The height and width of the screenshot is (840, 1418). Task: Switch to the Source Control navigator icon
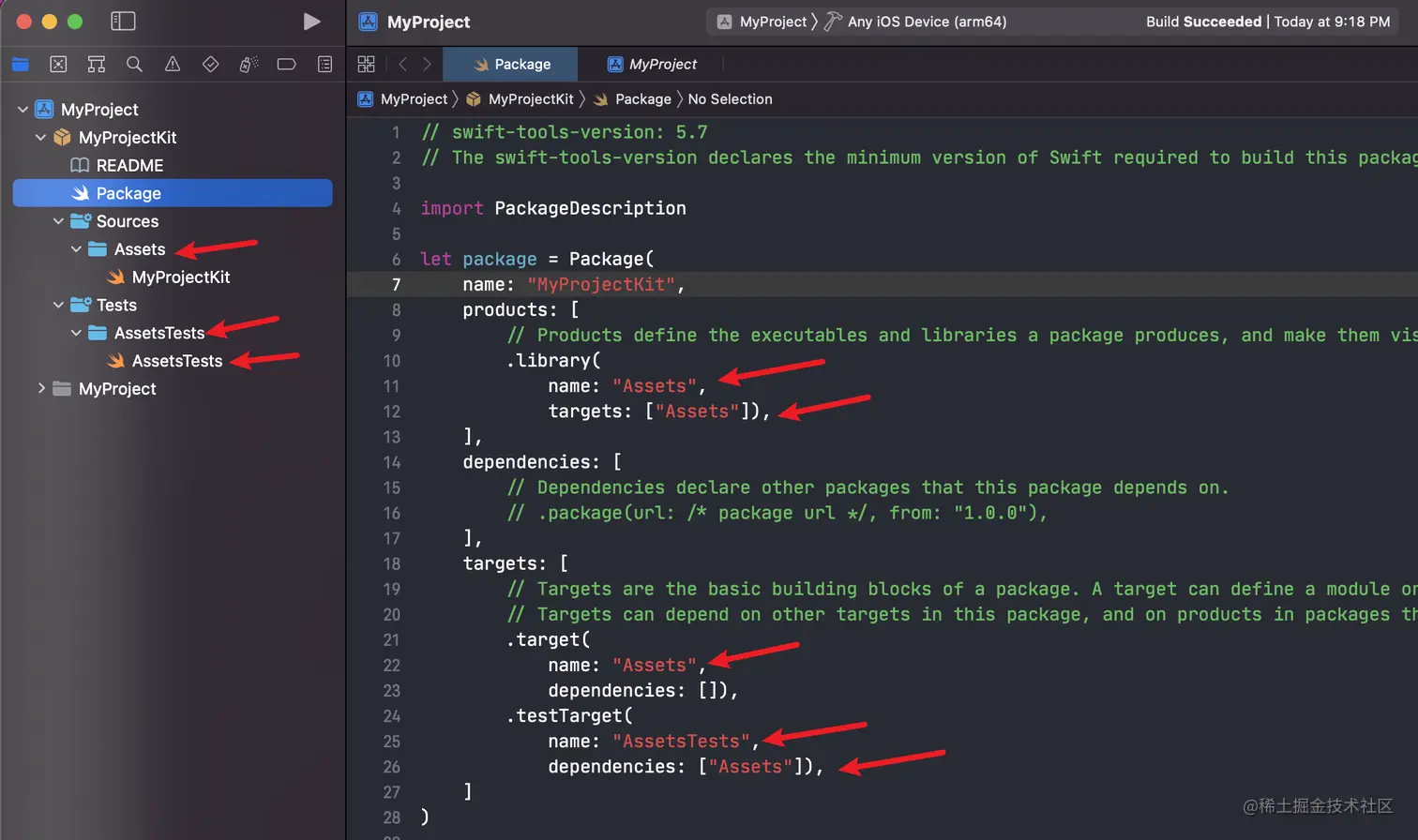(58, 64)
